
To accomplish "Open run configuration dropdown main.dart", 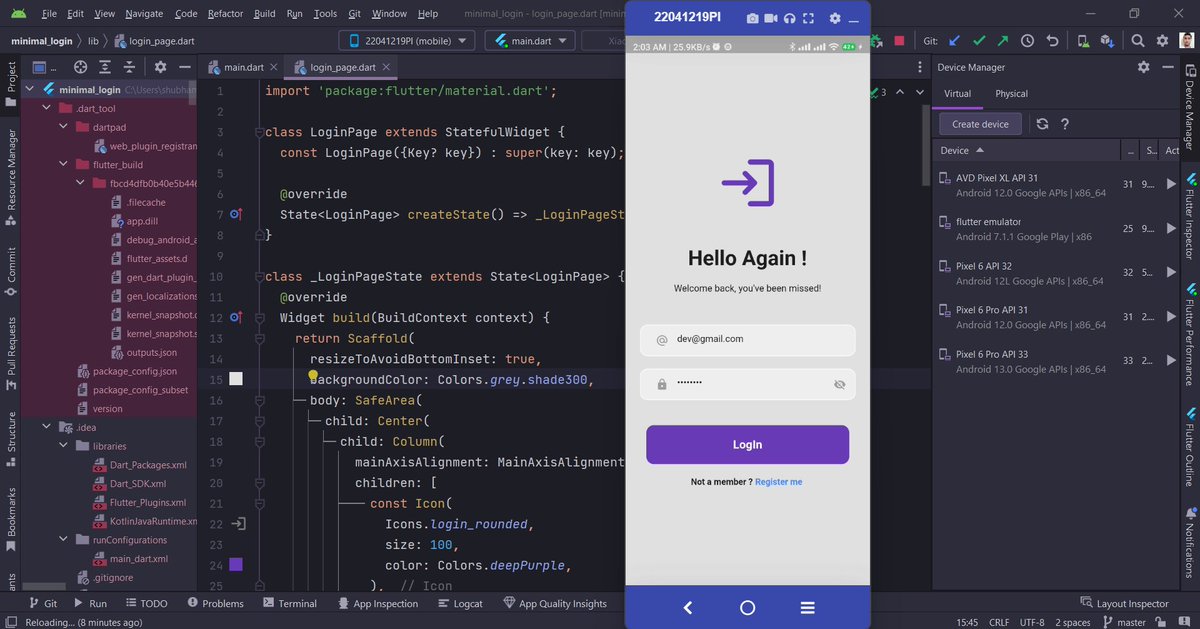I will pos(529,41).
